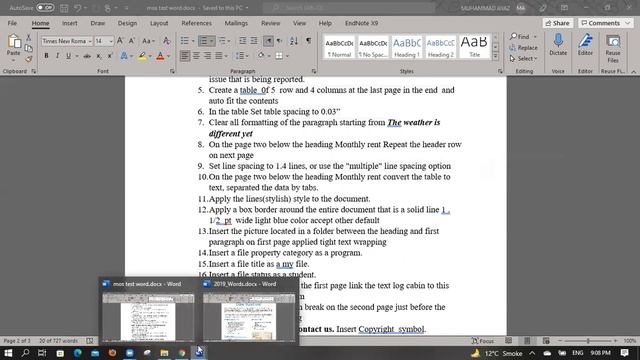Apply Title style
The width and height of the screenshot is (640, 360).
coord(474,47)
